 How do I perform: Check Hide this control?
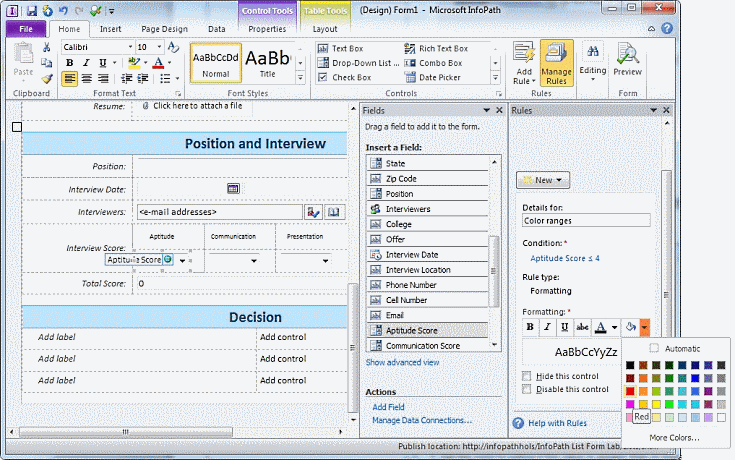coord(527,376)
